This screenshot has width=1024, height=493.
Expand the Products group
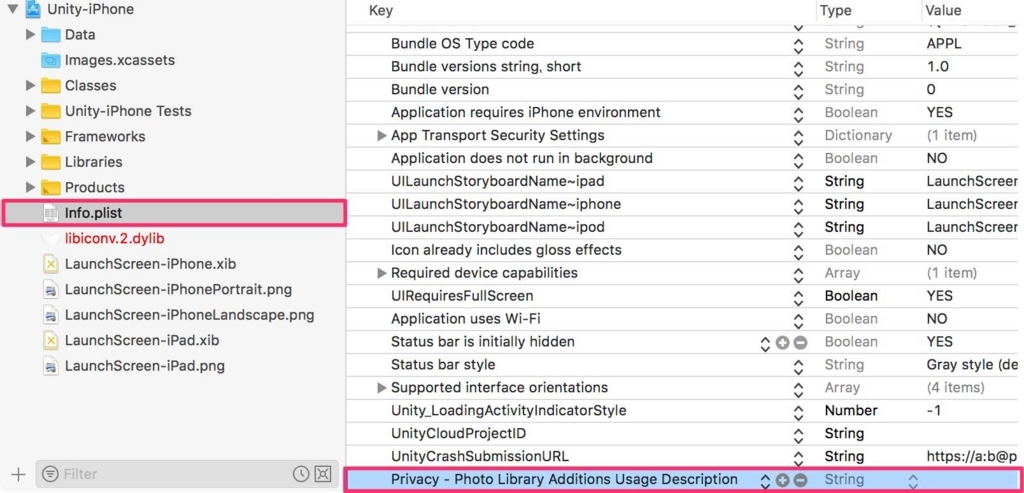point(30,187)
